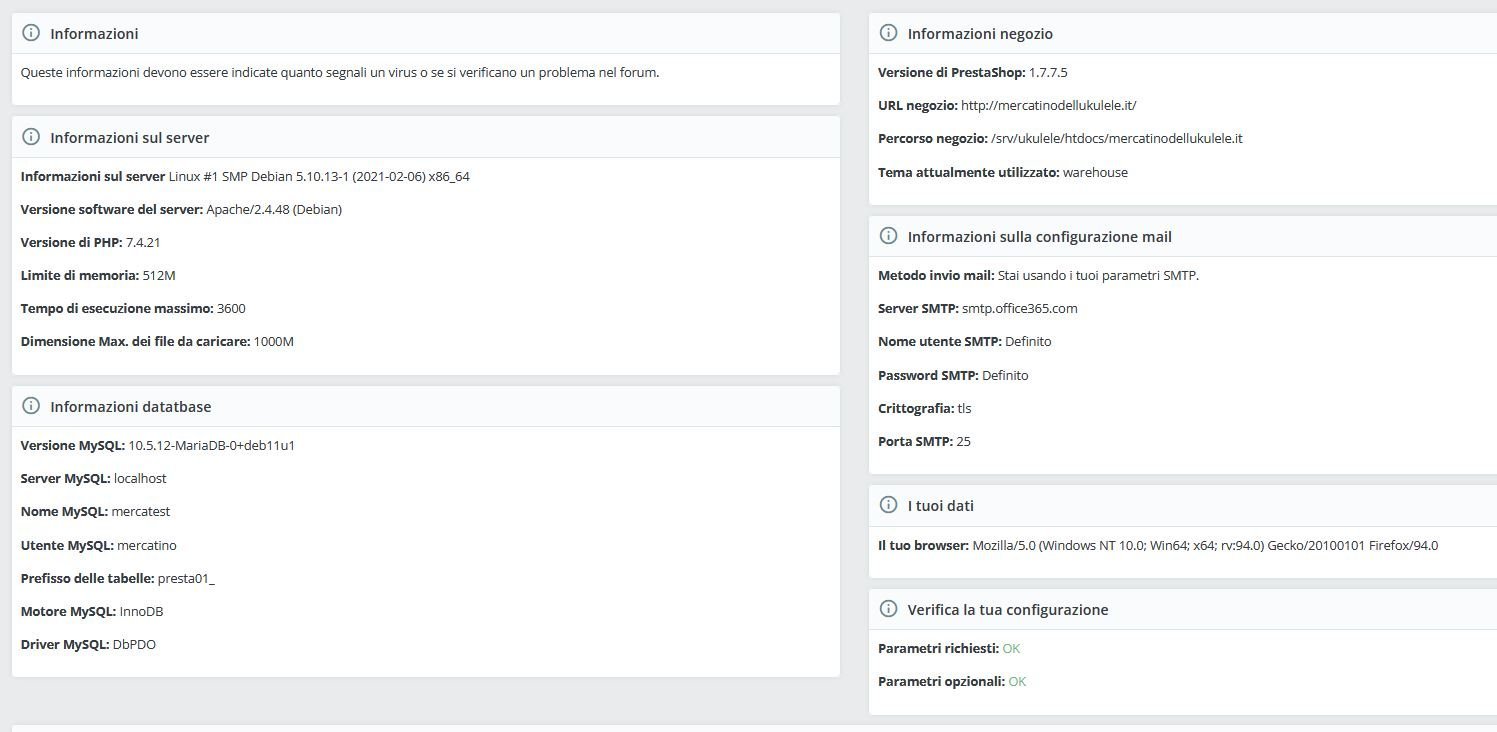Click the shop path /srv/ukulele/htdocs text
Viewport: 1497px width, 732px height.
(1116, 138)
